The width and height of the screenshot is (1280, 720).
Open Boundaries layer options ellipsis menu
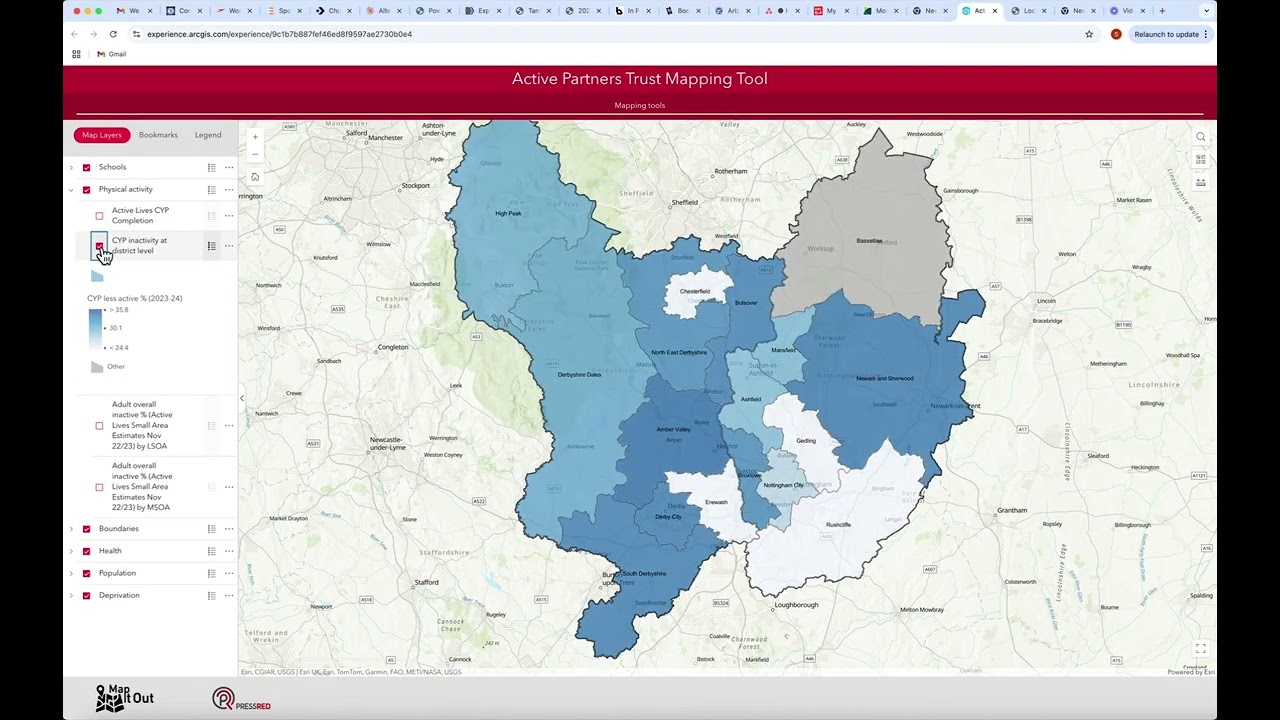coord(229,528)
